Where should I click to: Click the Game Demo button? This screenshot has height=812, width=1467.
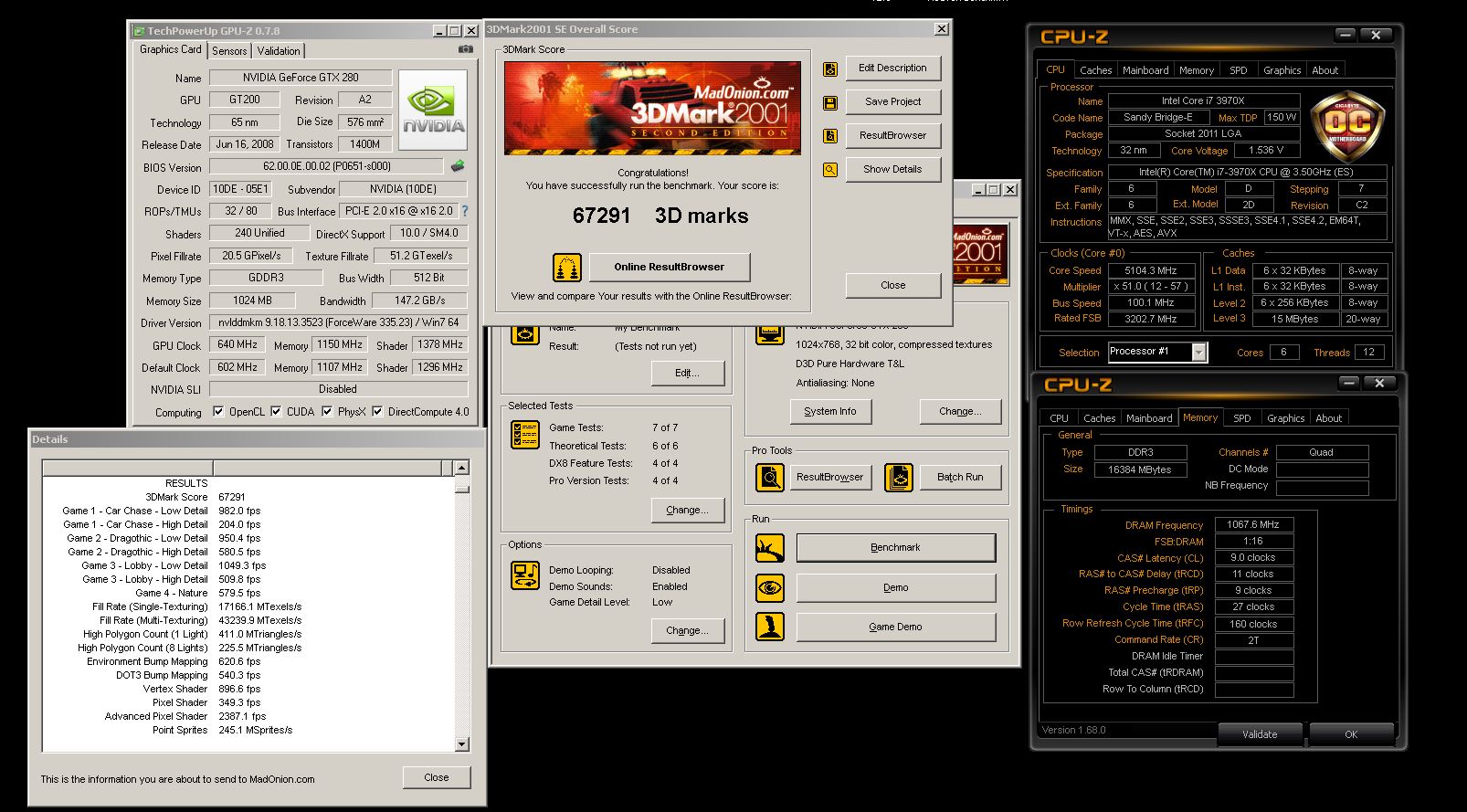point(895,627)
